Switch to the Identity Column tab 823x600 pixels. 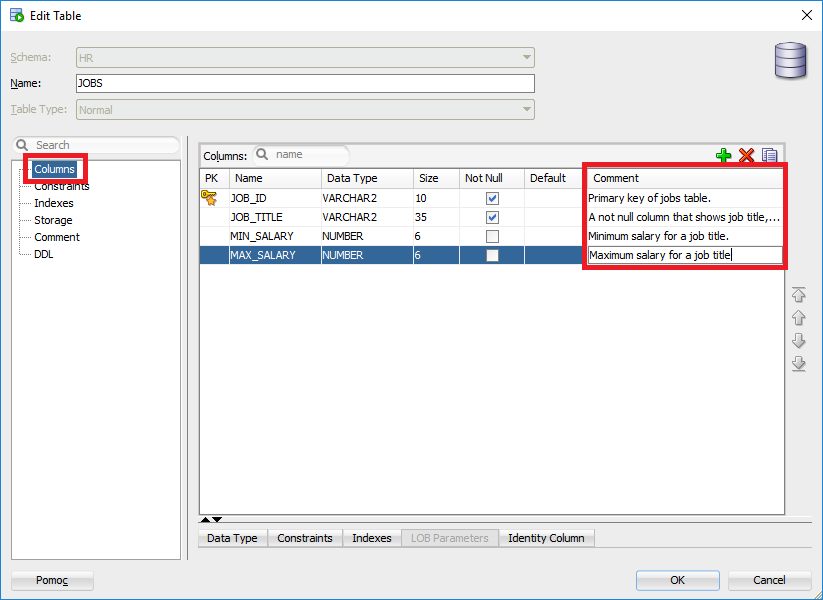545,538
